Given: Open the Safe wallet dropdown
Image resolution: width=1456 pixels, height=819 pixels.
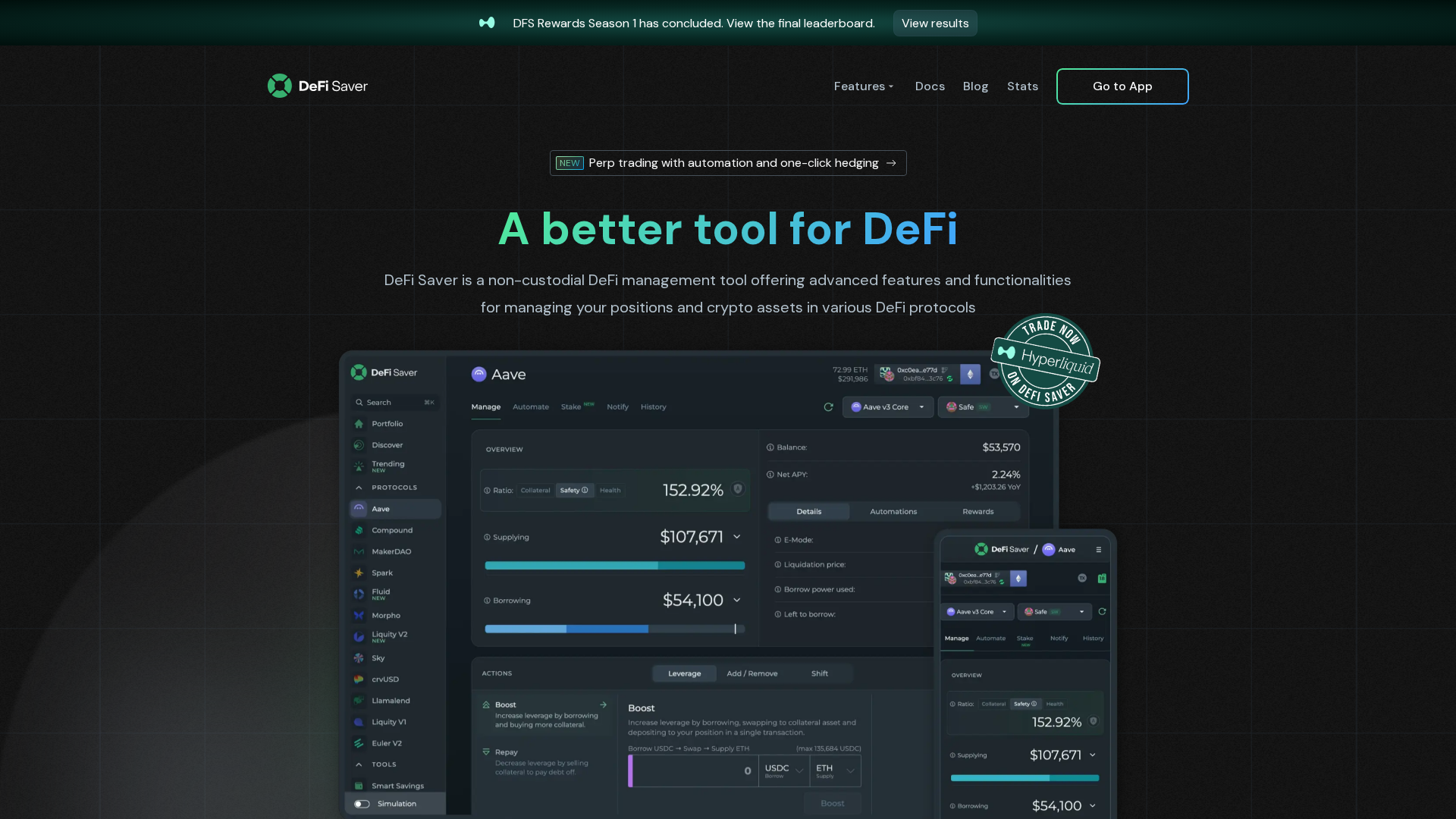Looking at the screenshot, I should coord(983,407).
